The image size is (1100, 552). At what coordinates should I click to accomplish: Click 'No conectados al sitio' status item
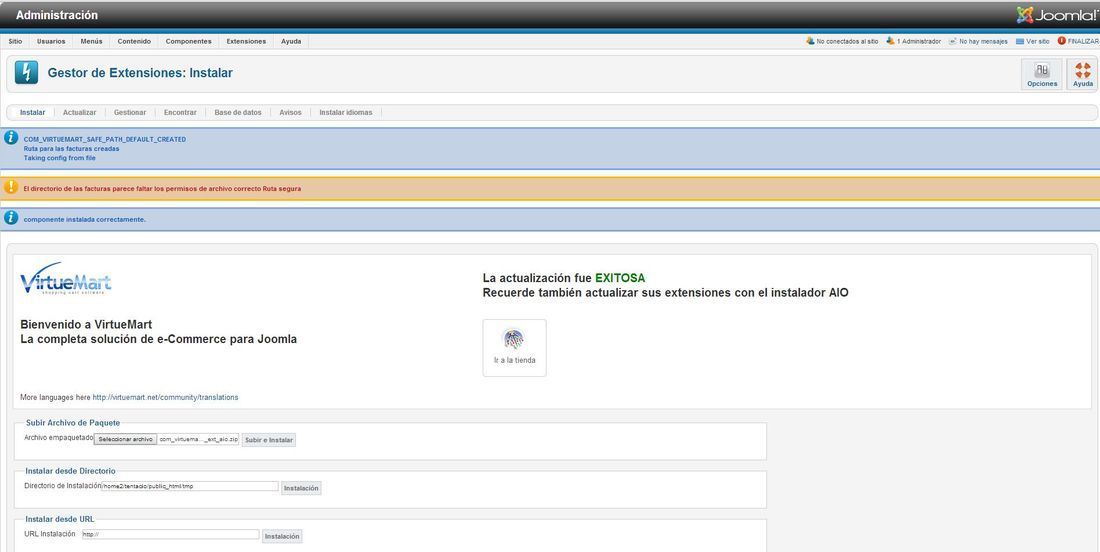click(842, 41)
